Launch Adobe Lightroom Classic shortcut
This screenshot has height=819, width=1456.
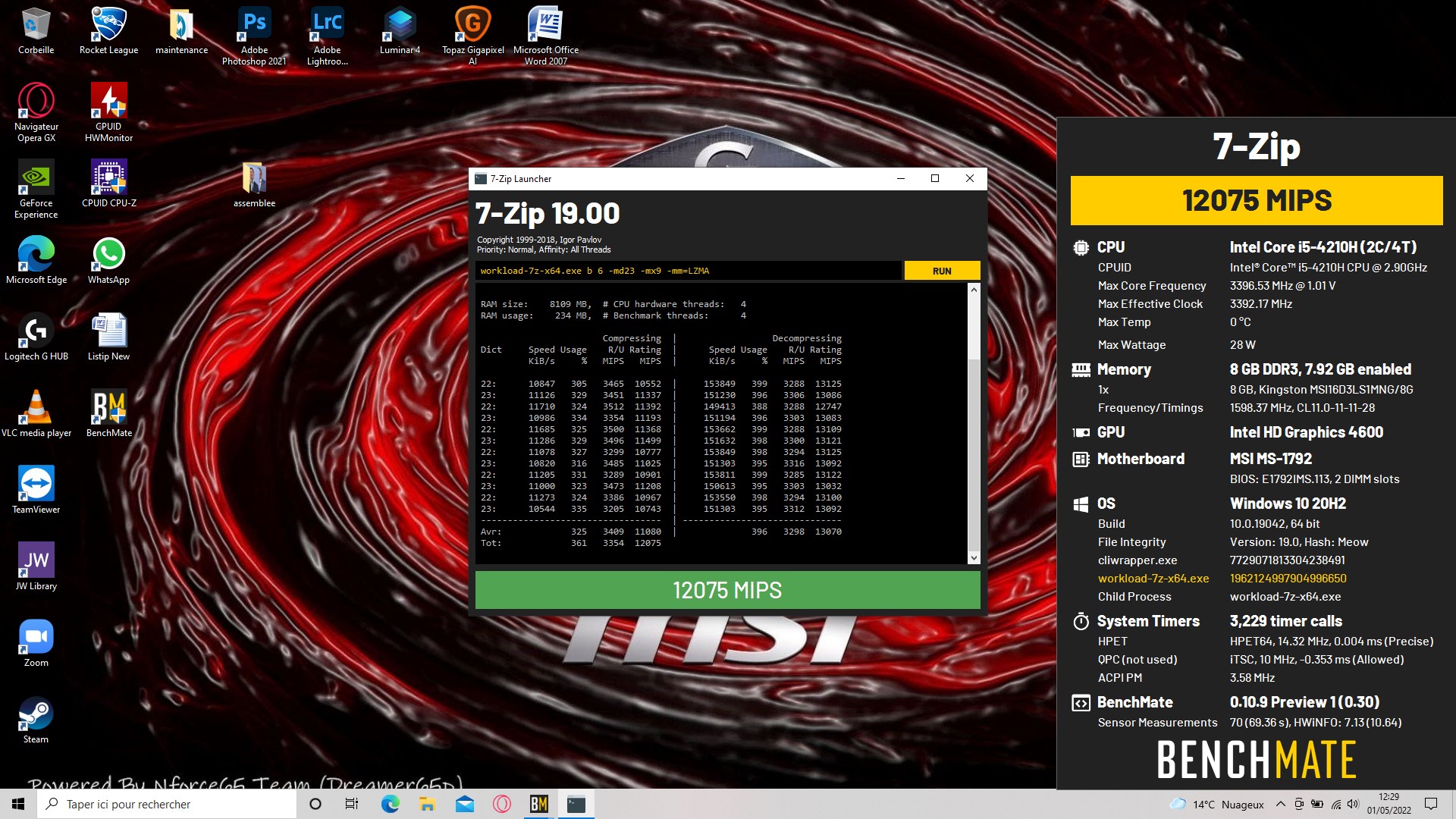click(x=327, y=36)
